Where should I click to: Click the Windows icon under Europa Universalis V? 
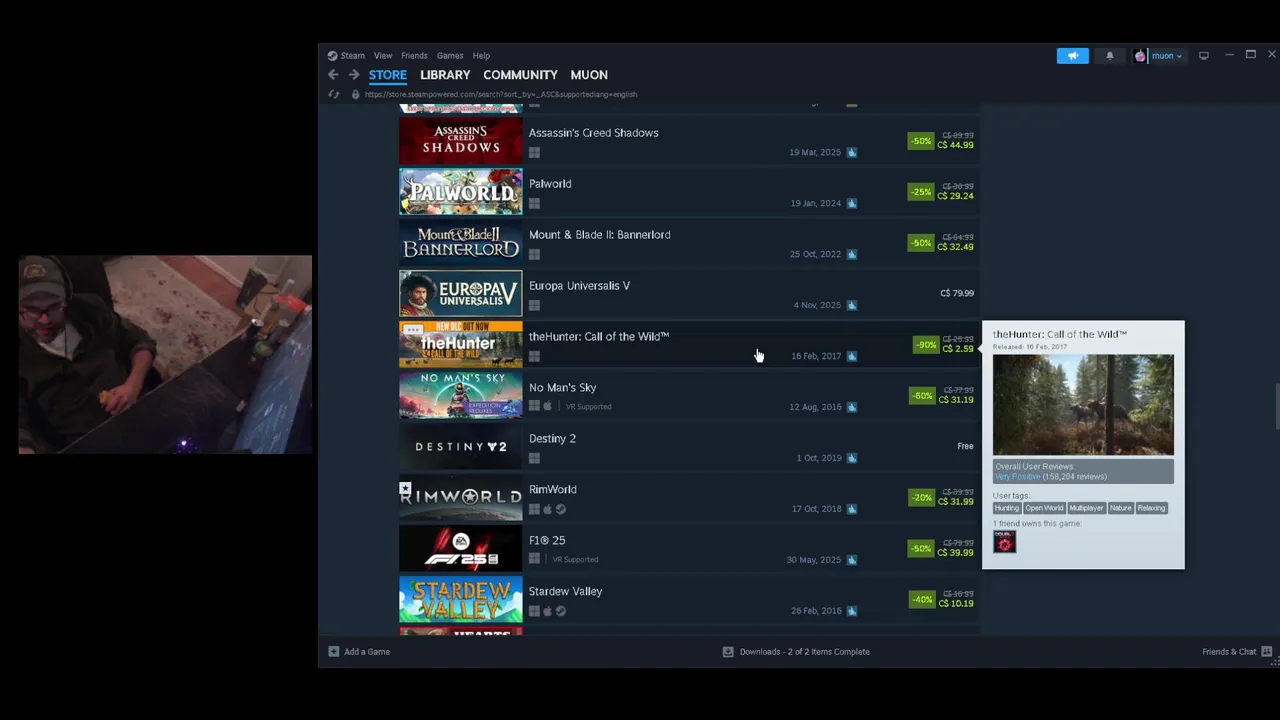coord(534,306)
